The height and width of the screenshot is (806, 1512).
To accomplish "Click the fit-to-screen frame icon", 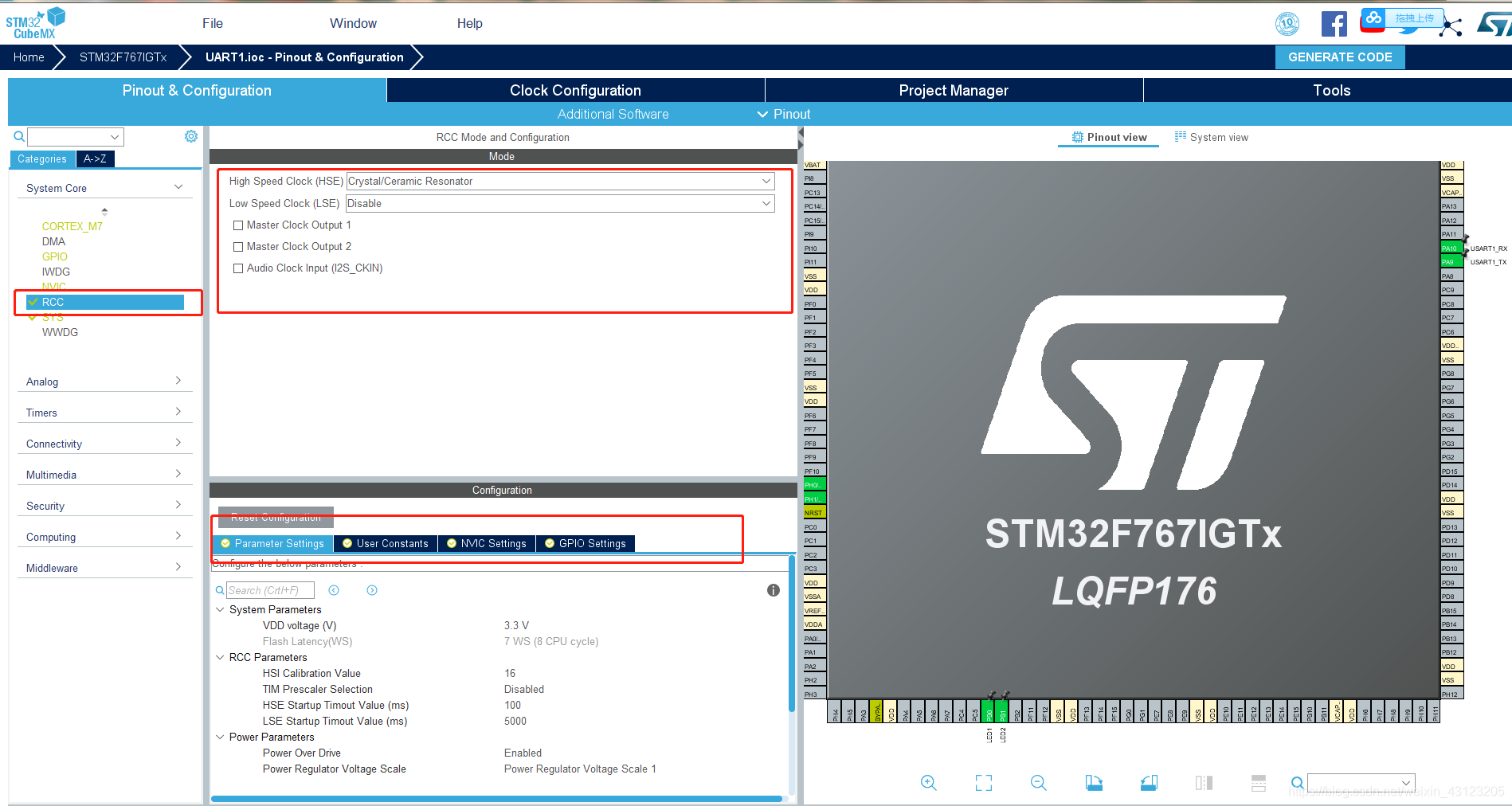I will [984, 783].
